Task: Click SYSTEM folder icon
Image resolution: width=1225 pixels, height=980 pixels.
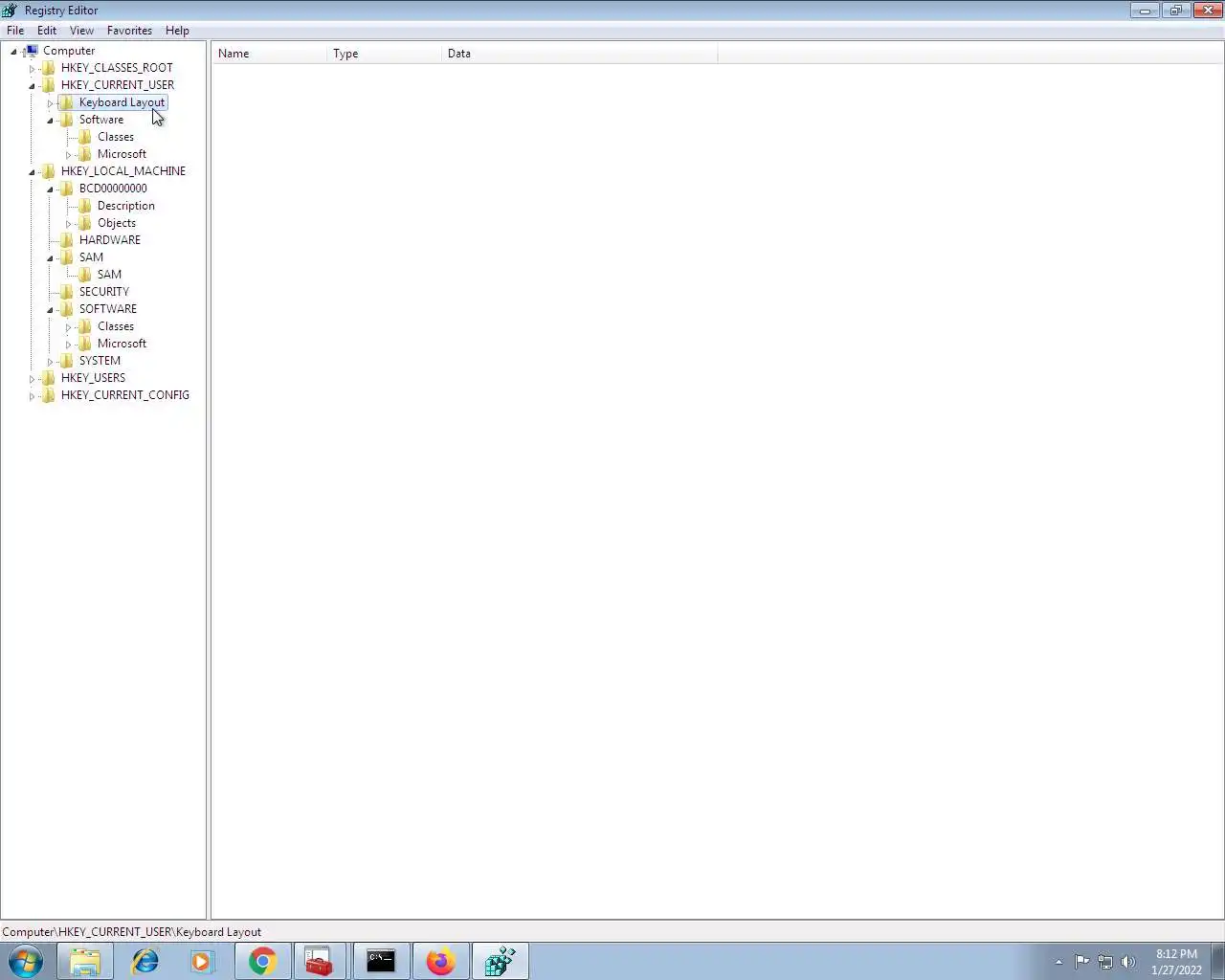Action: (x=67, y=361)
